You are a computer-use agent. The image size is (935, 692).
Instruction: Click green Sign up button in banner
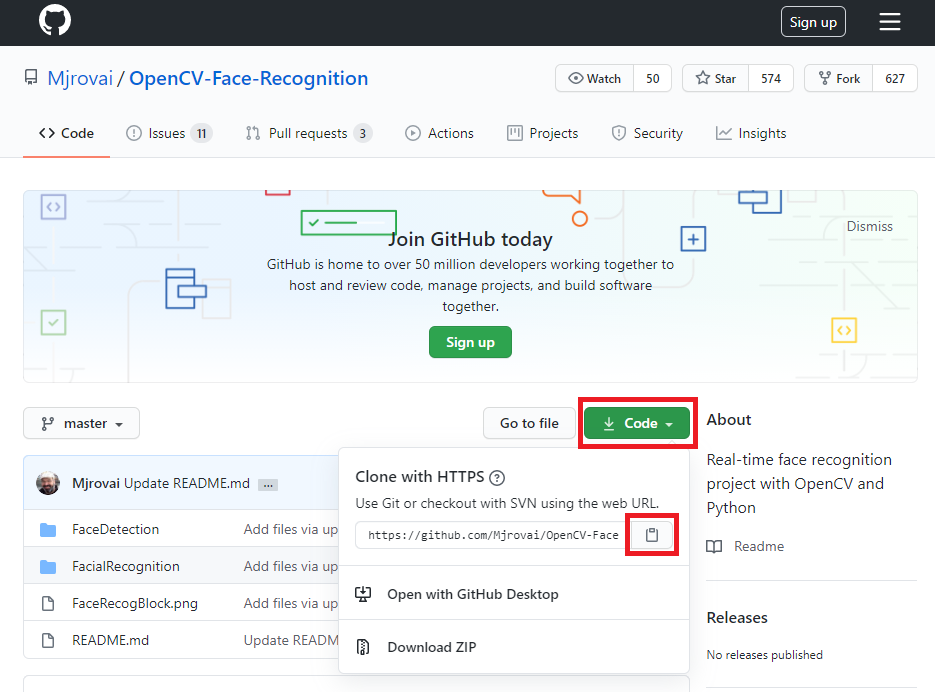(470, 342)
